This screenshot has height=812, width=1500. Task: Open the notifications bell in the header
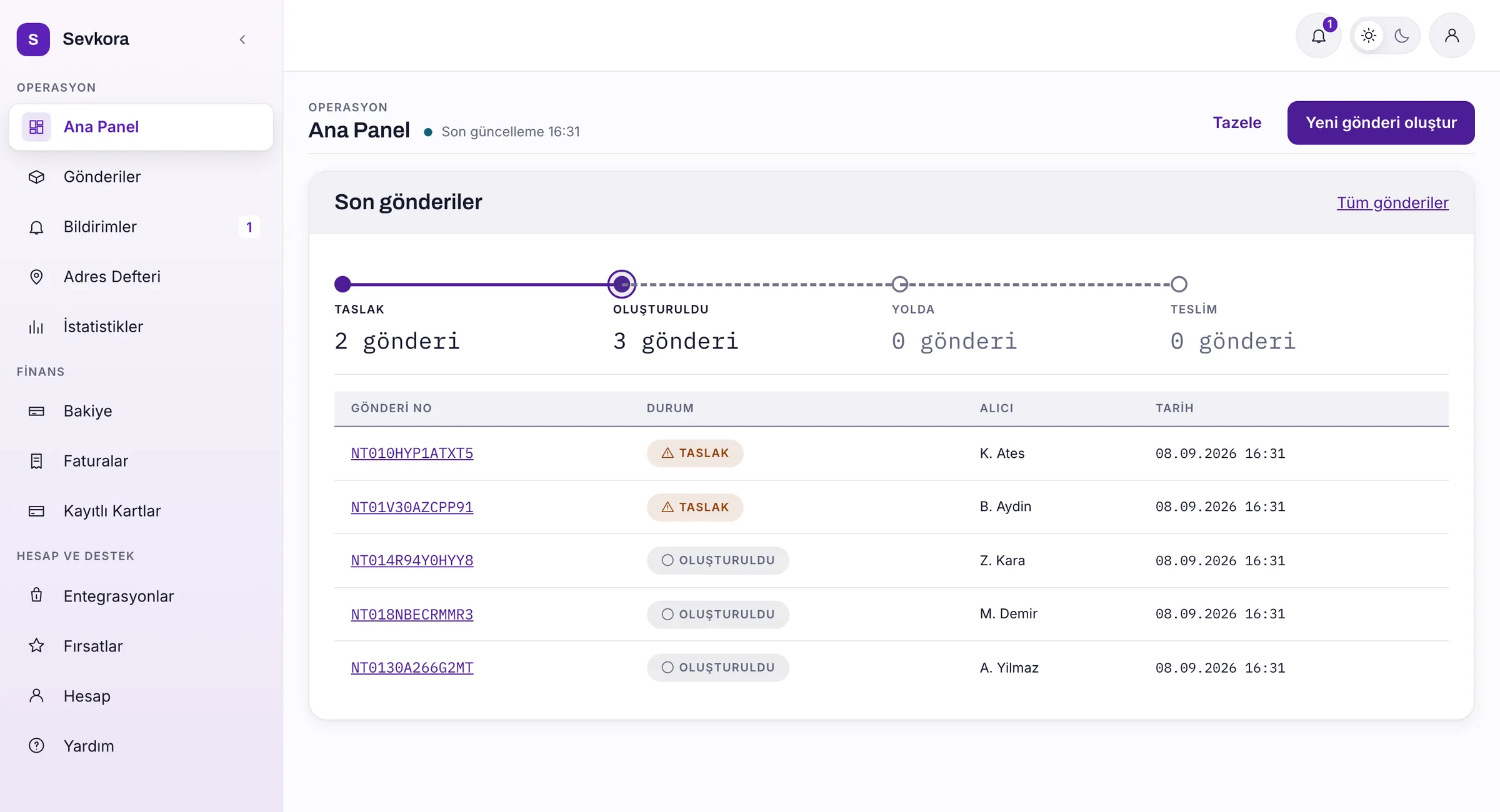click(1318, 36)
